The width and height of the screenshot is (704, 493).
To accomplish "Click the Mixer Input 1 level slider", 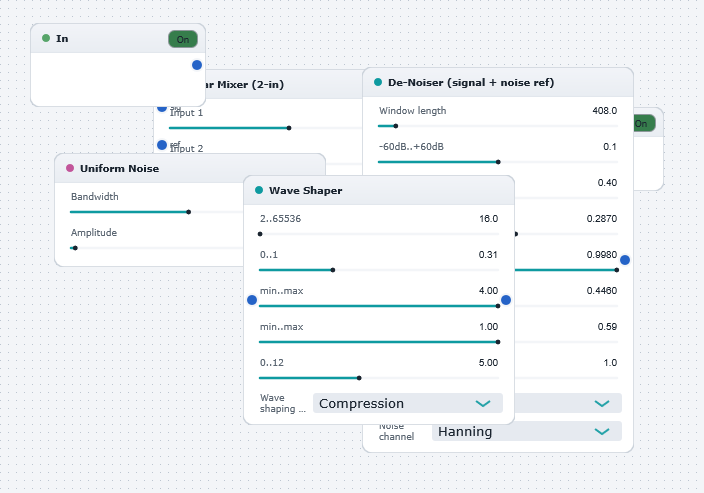I will point(265,128).
